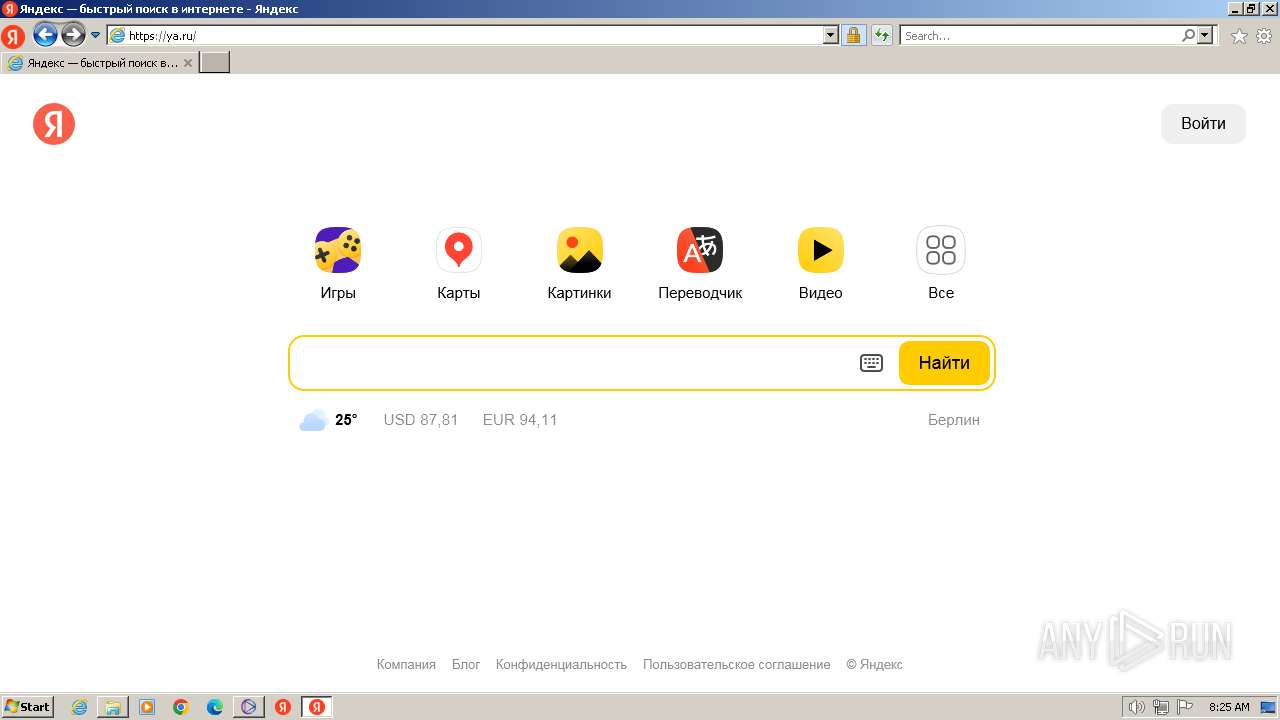
Task: Click the EUR 94,11 exchange rate
Action: (x=520, y=420)
